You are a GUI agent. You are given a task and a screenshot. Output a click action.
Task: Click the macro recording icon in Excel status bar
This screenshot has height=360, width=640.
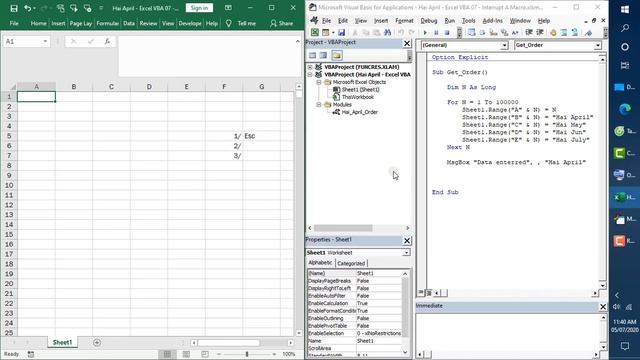click(x=31, y=354)
